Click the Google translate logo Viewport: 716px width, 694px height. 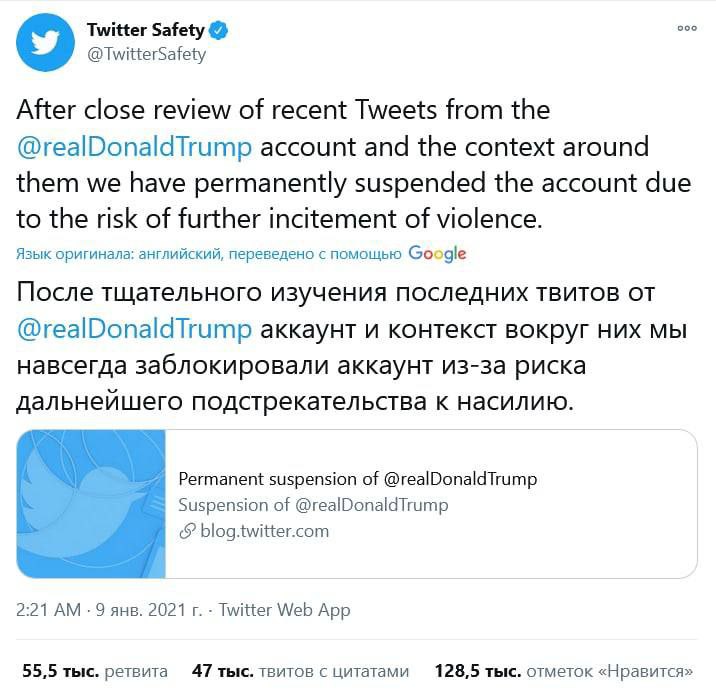pyautogui.click(x=438, y=254)
